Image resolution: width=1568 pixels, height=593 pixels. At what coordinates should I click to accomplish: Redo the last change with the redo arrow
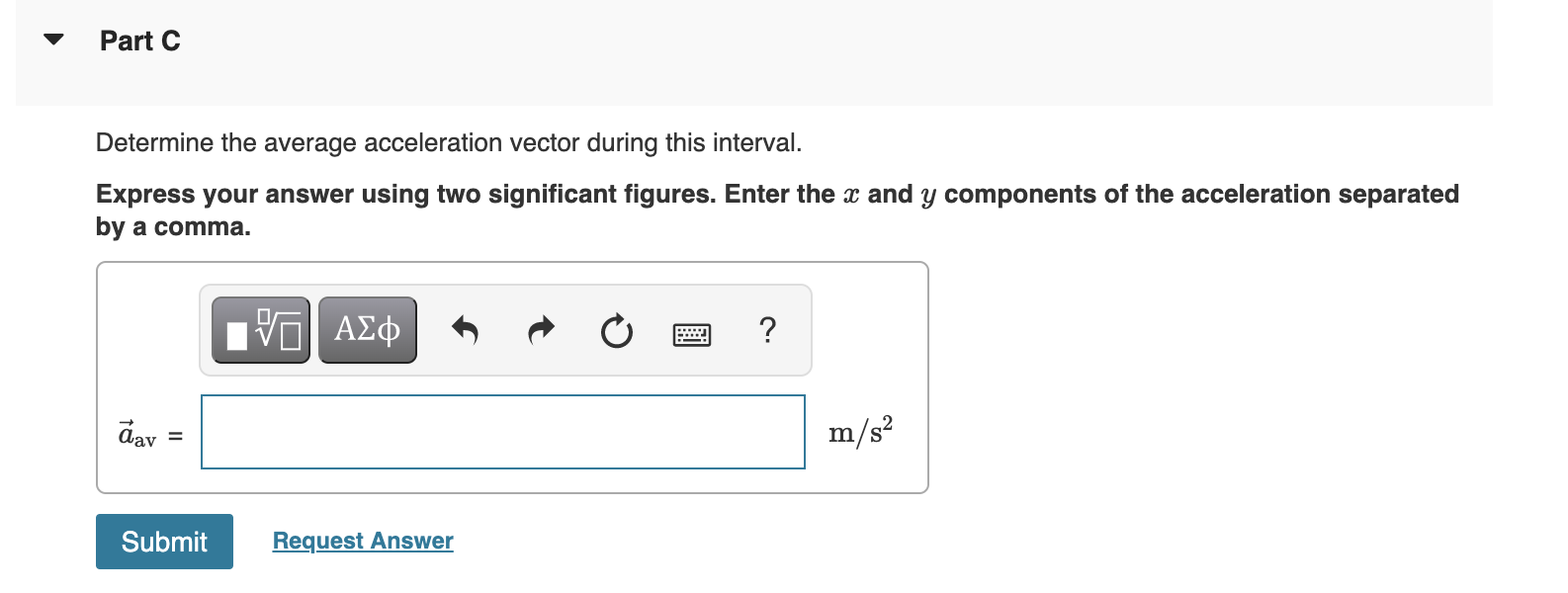pos(540,329)
